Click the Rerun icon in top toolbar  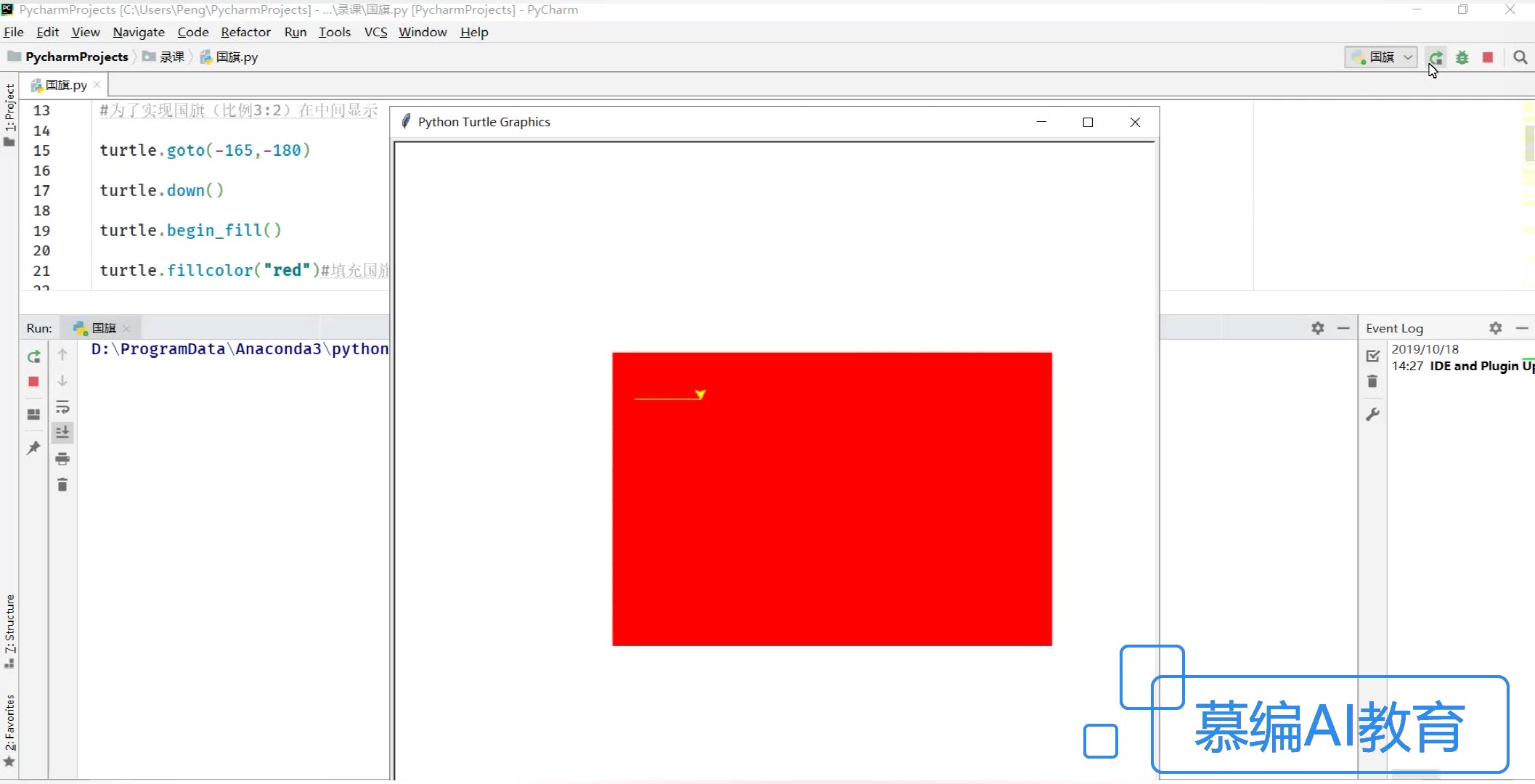click(1436, 57)
